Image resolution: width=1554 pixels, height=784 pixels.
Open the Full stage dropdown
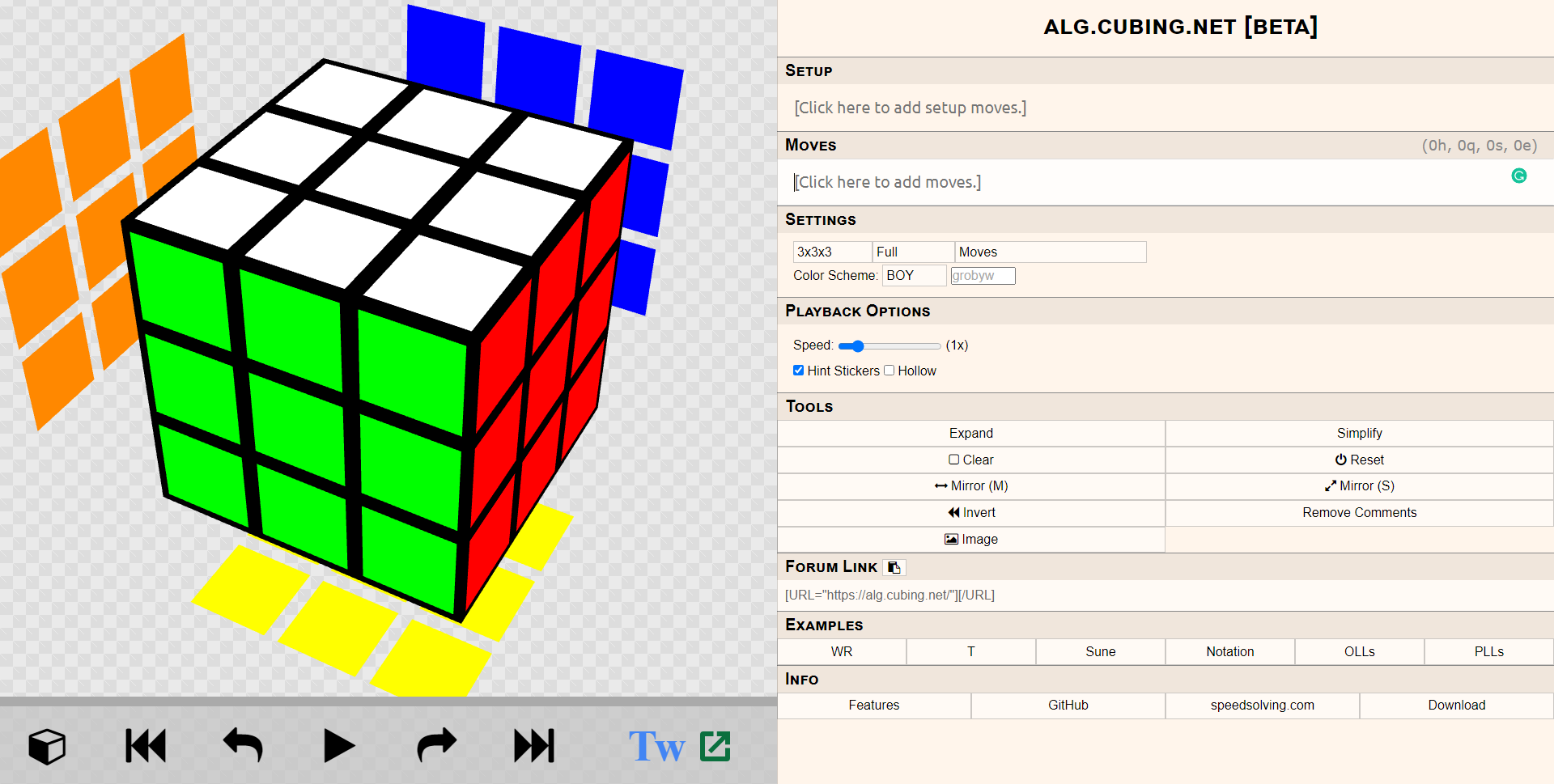[x=913, y=252]
